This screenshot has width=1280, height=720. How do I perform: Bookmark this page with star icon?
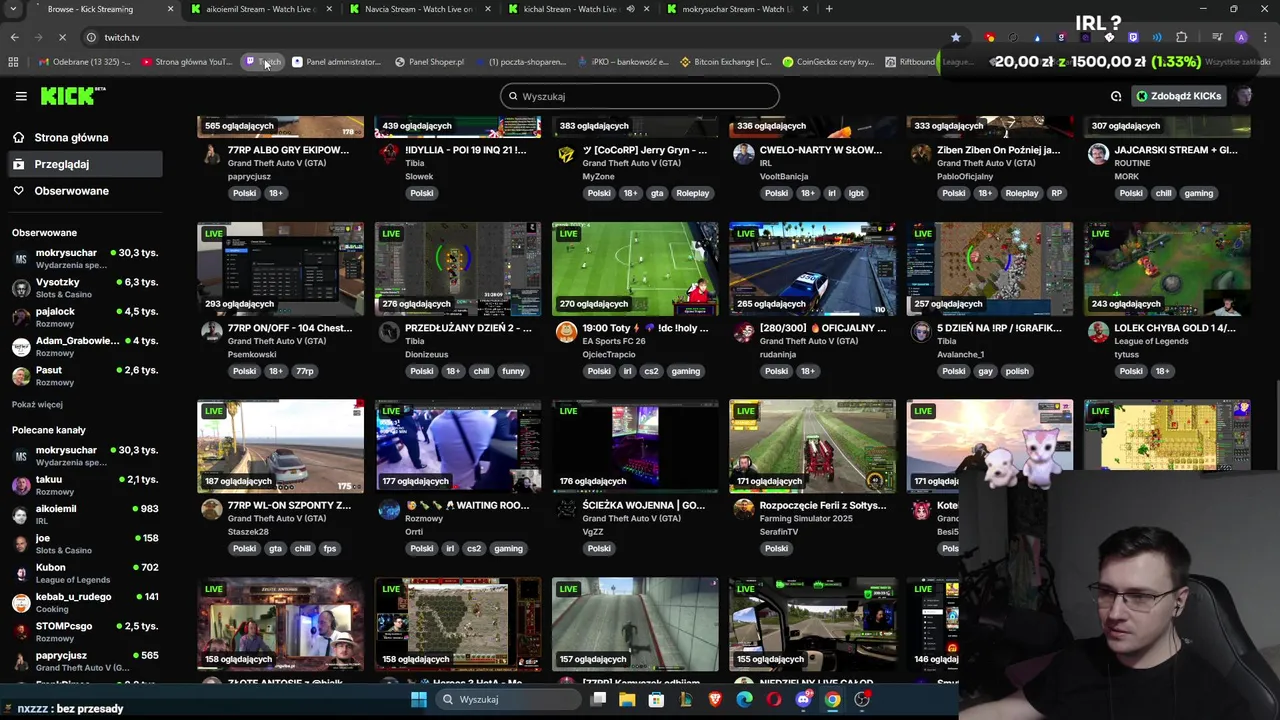(x=956, y=37)
